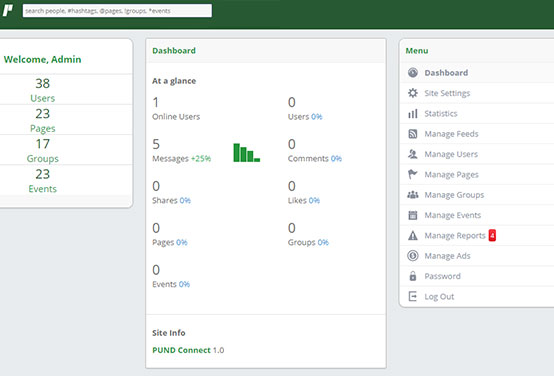554x376 pixels.
Task: Open Manage Events menu entry
Action: tap(453, 215)
